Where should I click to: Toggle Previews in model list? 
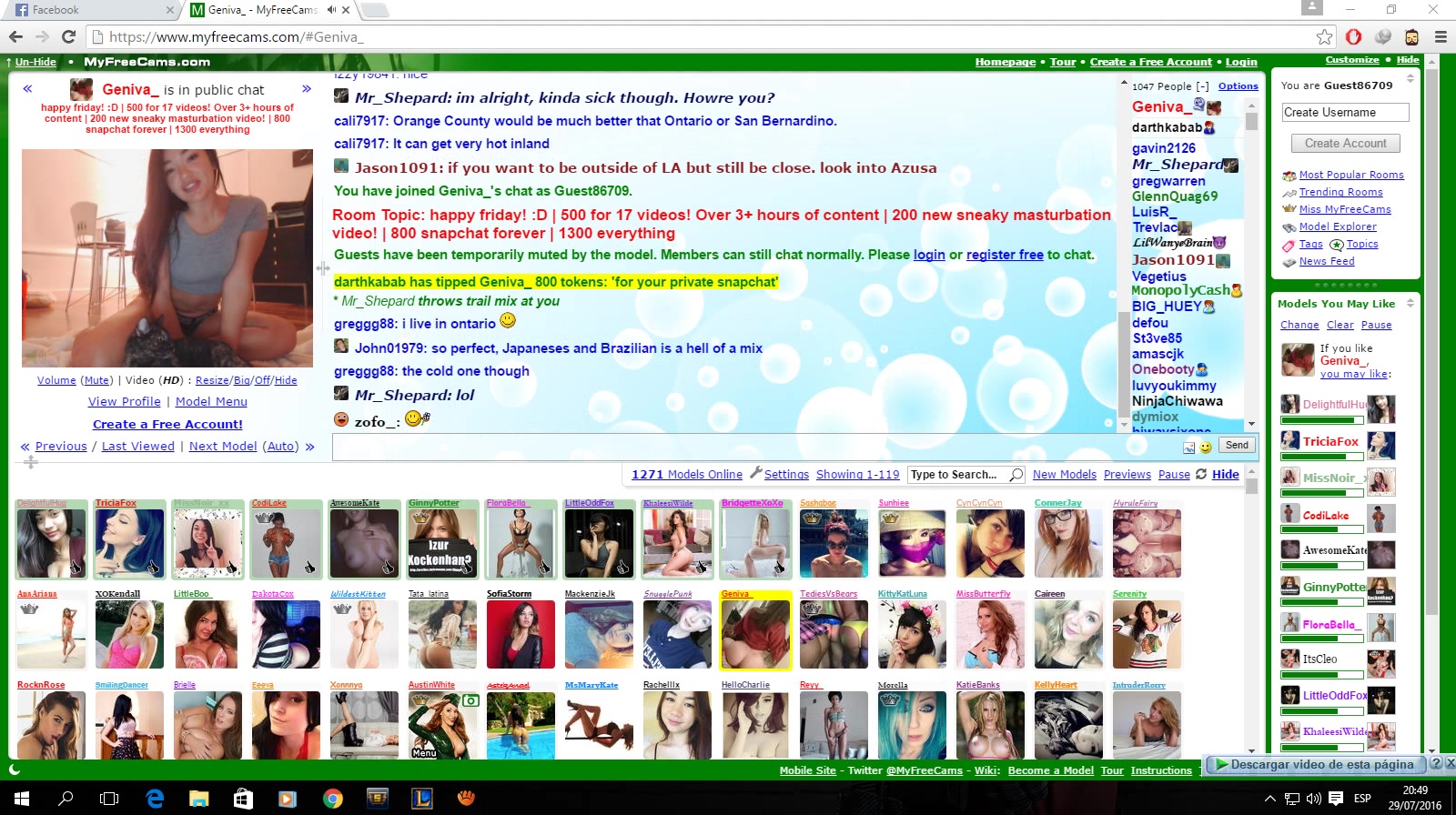click(x=1127, y=474)
